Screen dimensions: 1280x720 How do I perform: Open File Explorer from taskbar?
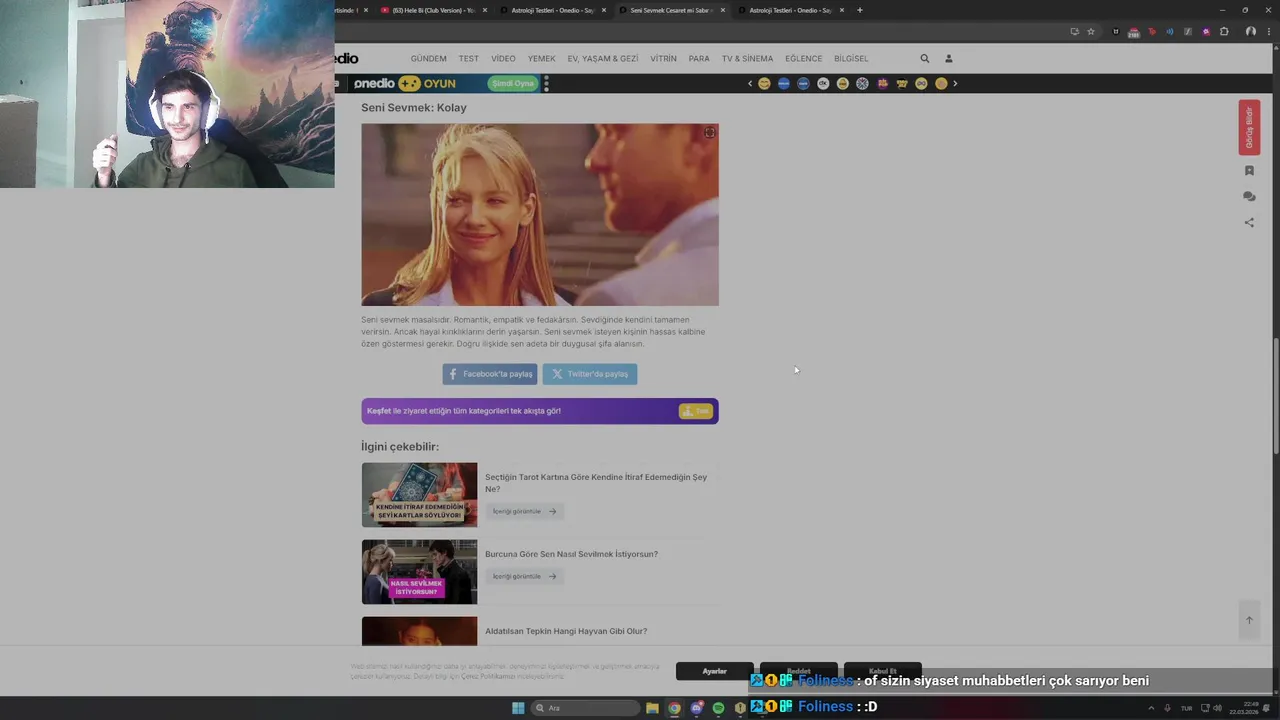coord(652,708)
